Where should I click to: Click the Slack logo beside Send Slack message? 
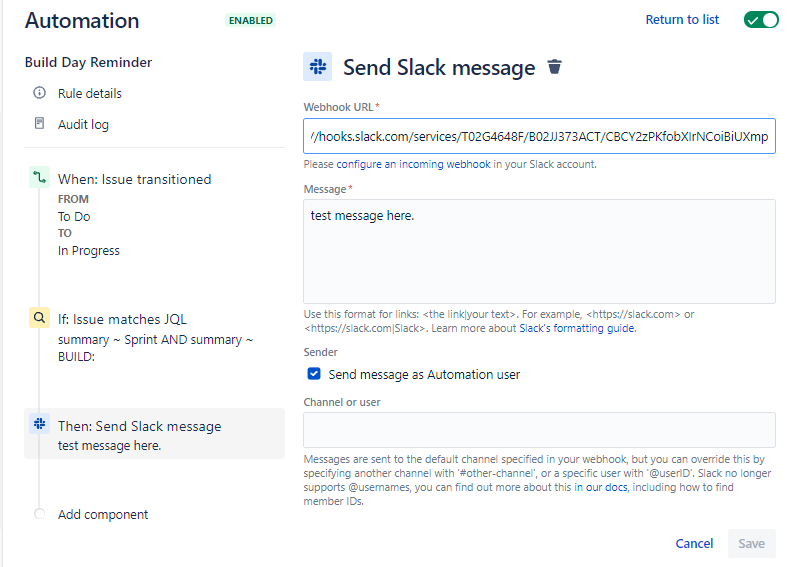pos(318,67)
